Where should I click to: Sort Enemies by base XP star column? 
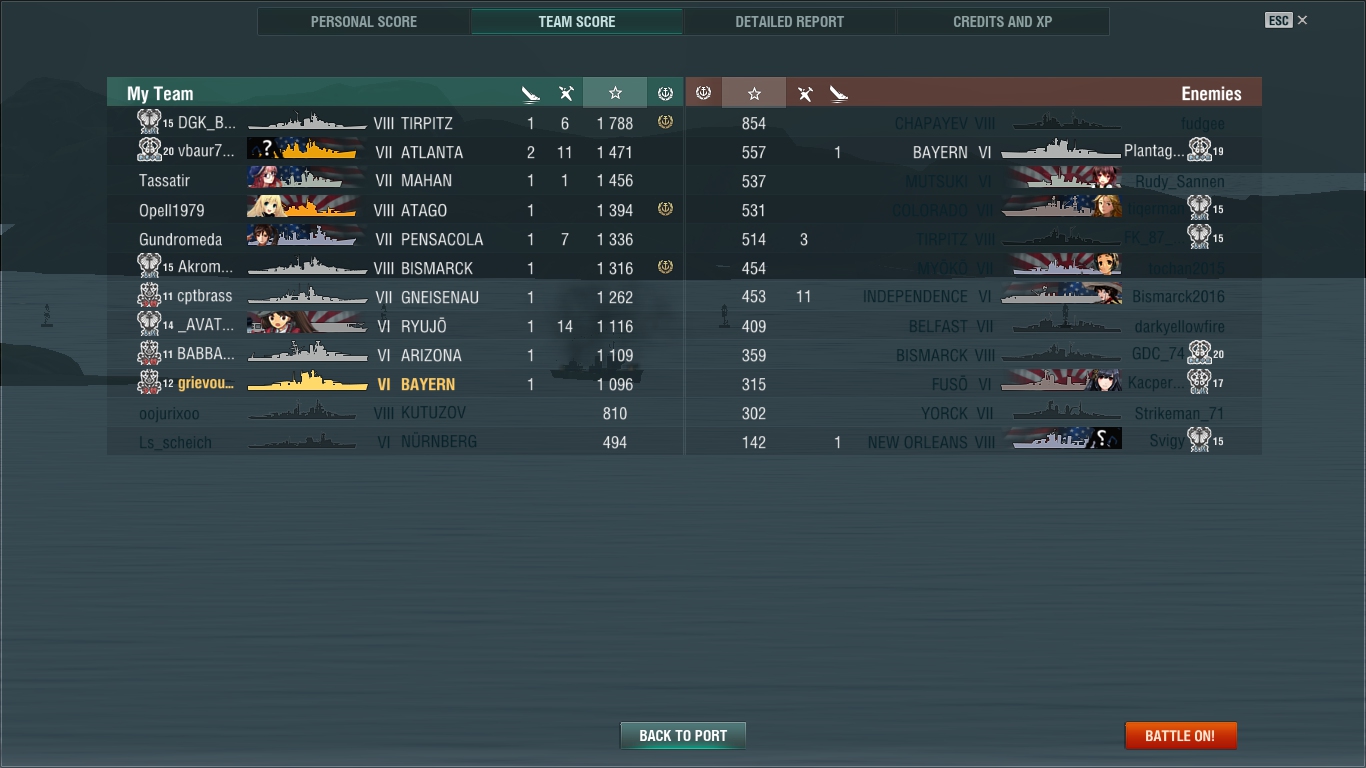(754, 93)
